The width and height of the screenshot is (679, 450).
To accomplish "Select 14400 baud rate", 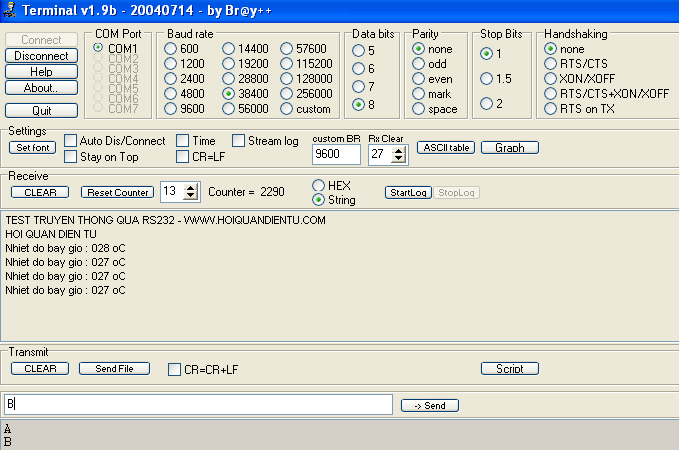I will pos(229,49).
